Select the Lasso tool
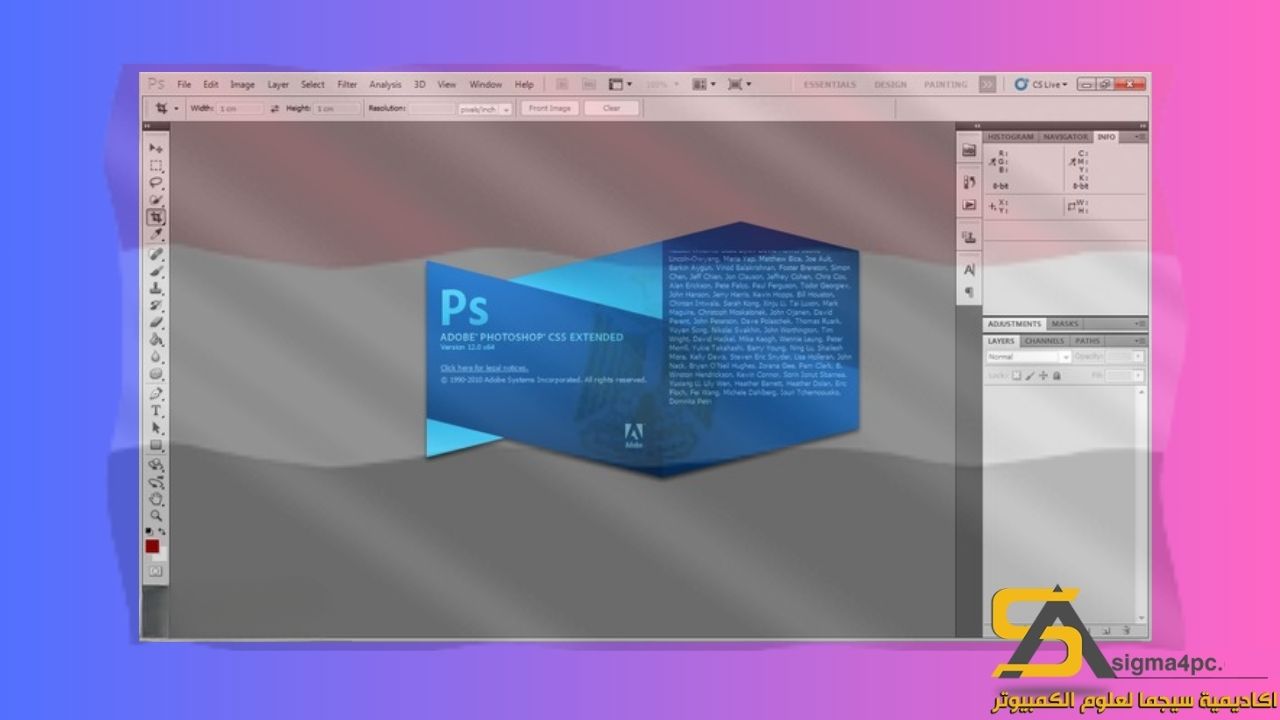The width and height of the screenshot is (1280, 720). [x=157, y=182]
